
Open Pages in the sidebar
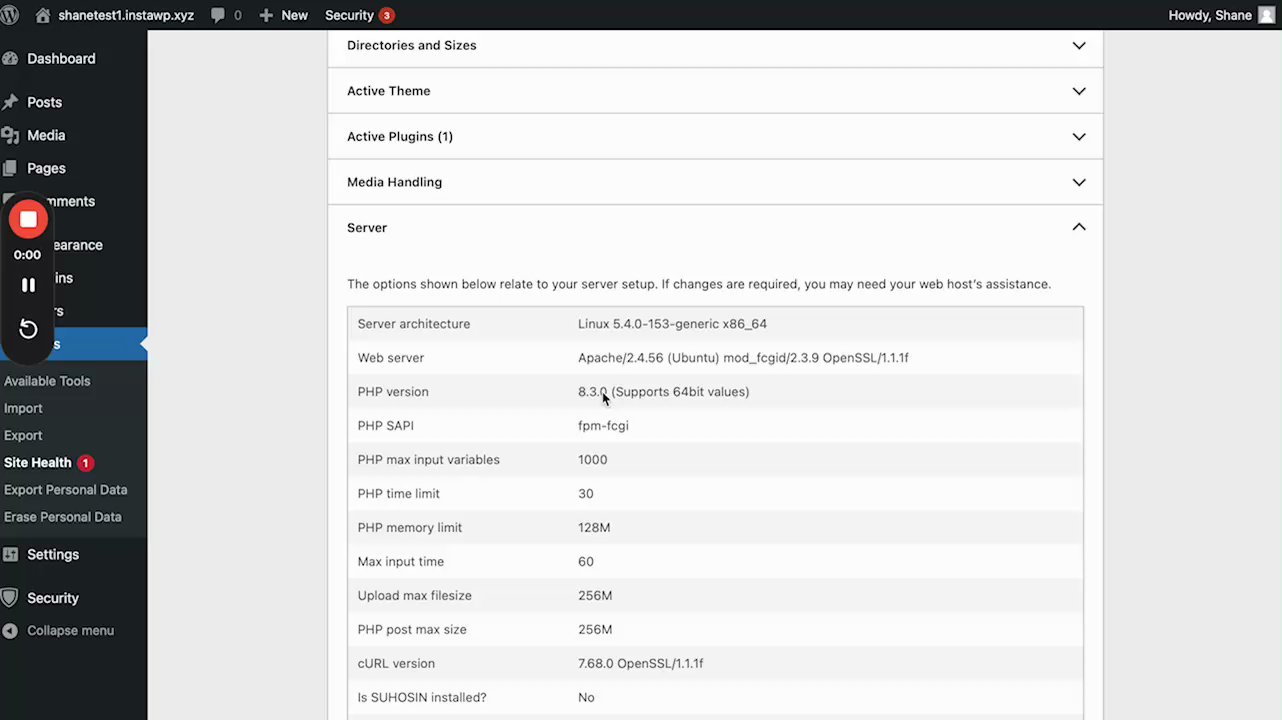[x=46, y=168]
